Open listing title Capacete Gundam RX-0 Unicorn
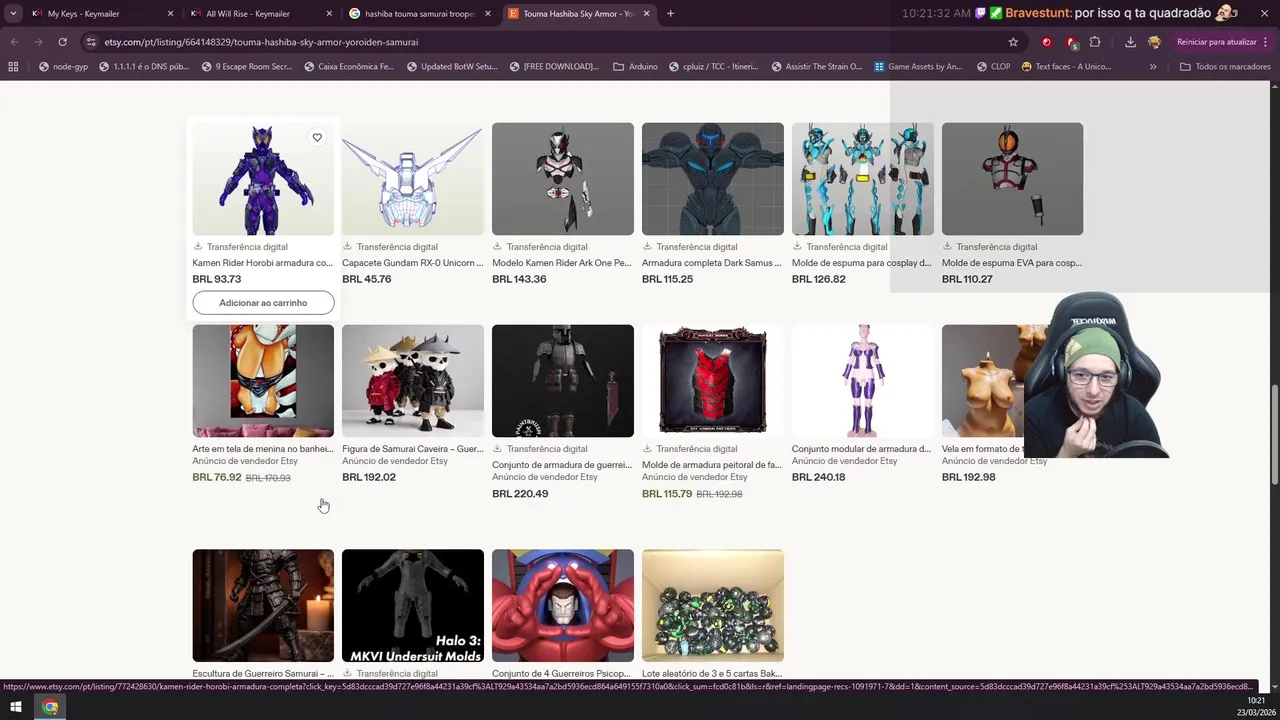 (x=412, y=263)
